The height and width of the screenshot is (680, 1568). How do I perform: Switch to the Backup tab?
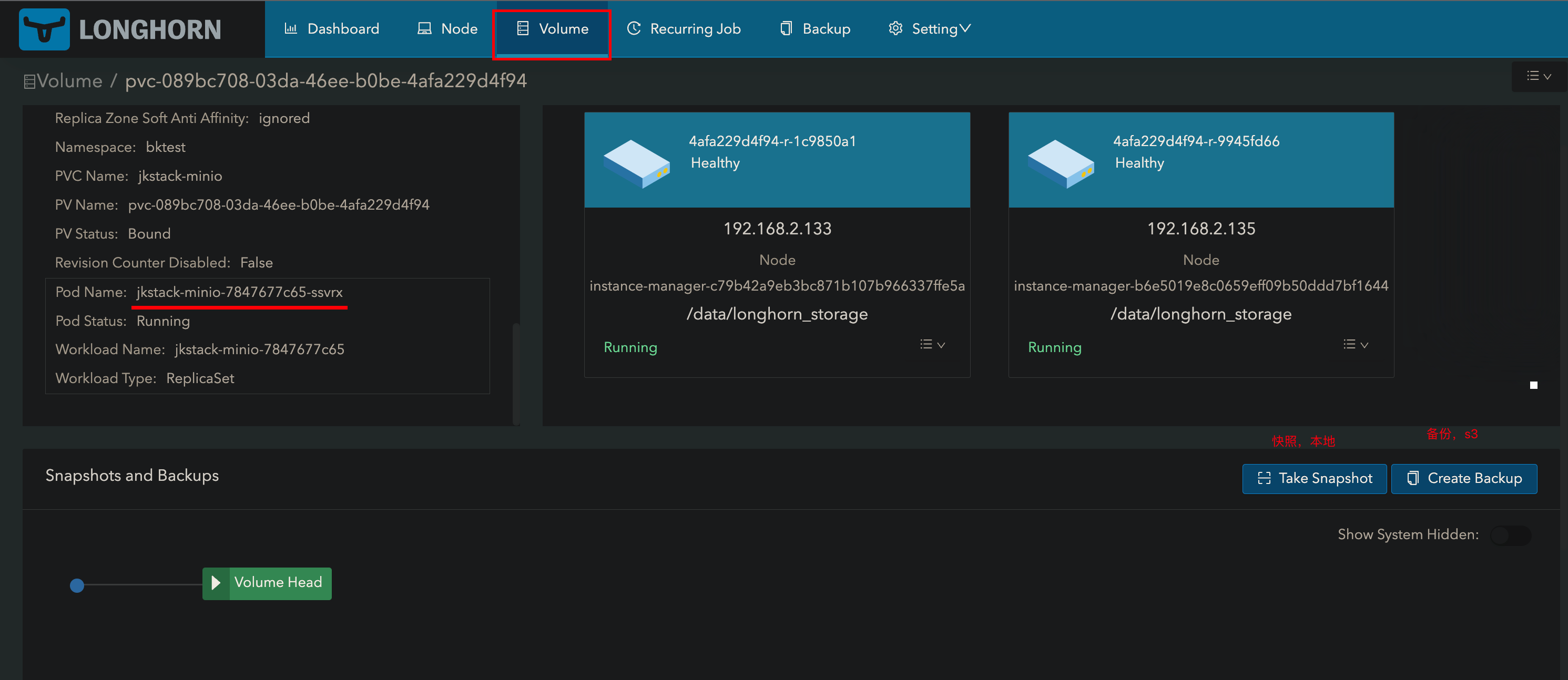[x=815, y=28]
